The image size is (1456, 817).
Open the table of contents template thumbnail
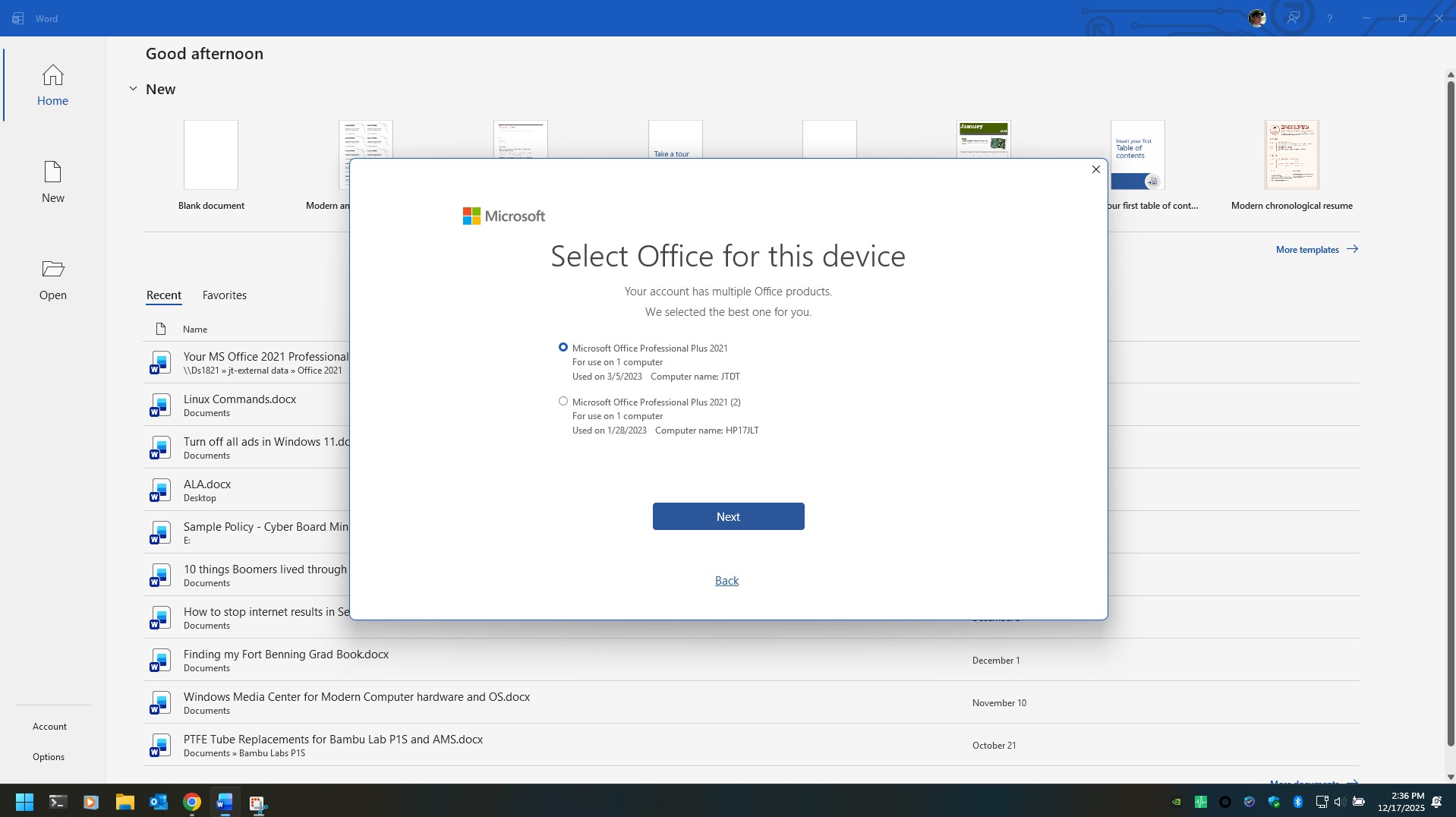(1137, 155)
